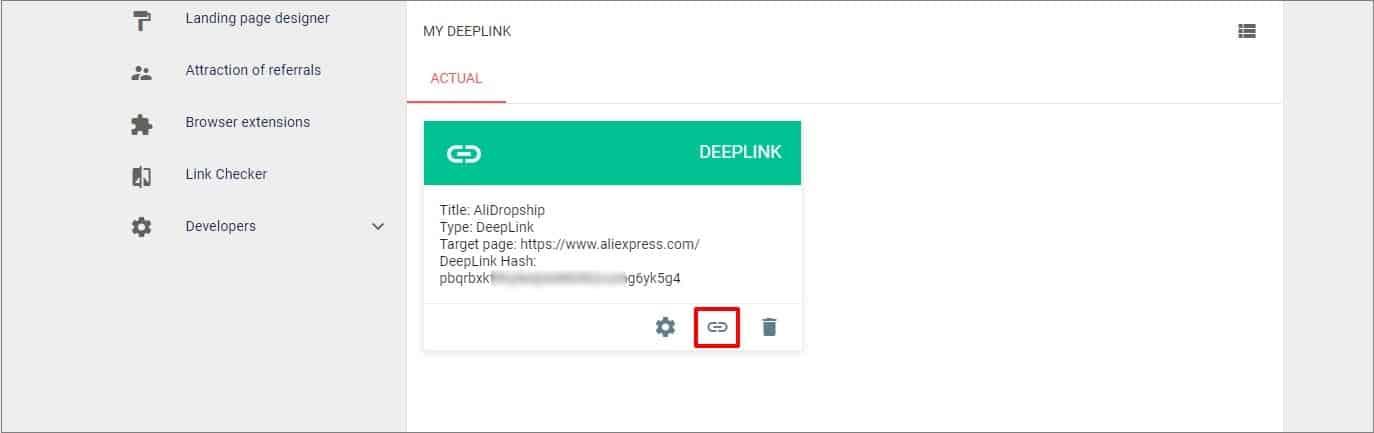Click the link icon highlighted in red

(x=717, y=327)
